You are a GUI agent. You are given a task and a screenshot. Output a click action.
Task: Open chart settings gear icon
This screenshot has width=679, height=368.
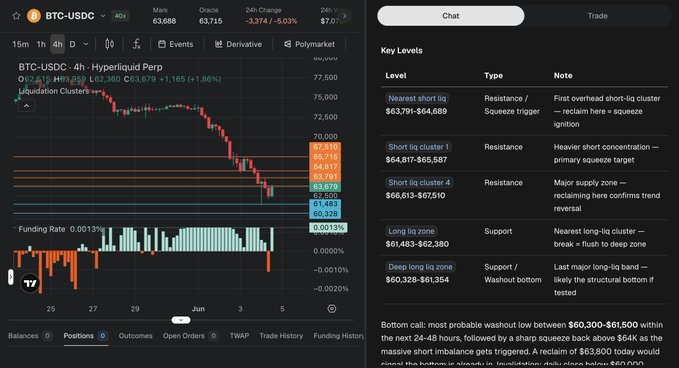point(332,309)
